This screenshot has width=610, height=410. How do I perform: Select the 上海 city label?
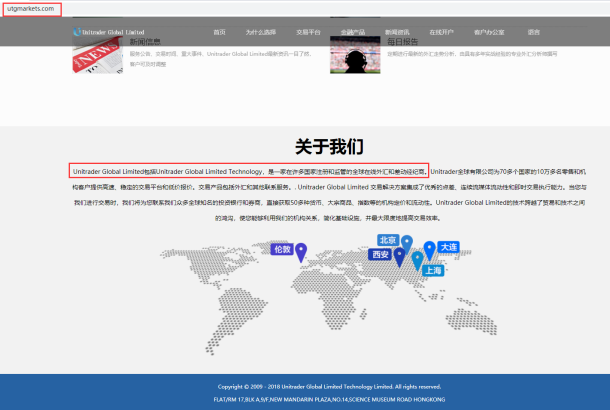click(x=433, y=270)
